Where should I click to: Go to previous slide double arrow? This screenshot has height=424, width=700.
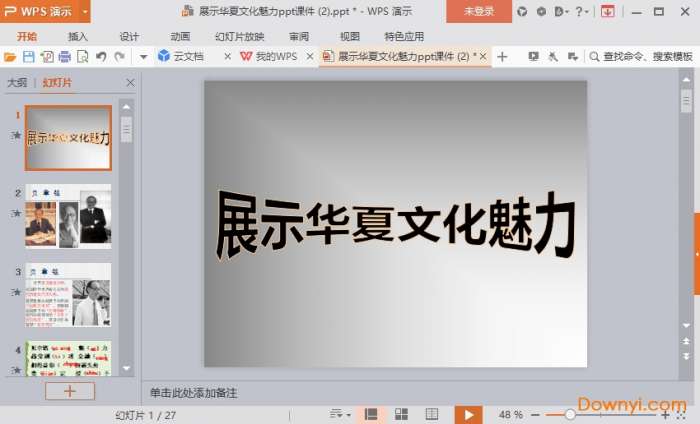[x=686, y=341]
